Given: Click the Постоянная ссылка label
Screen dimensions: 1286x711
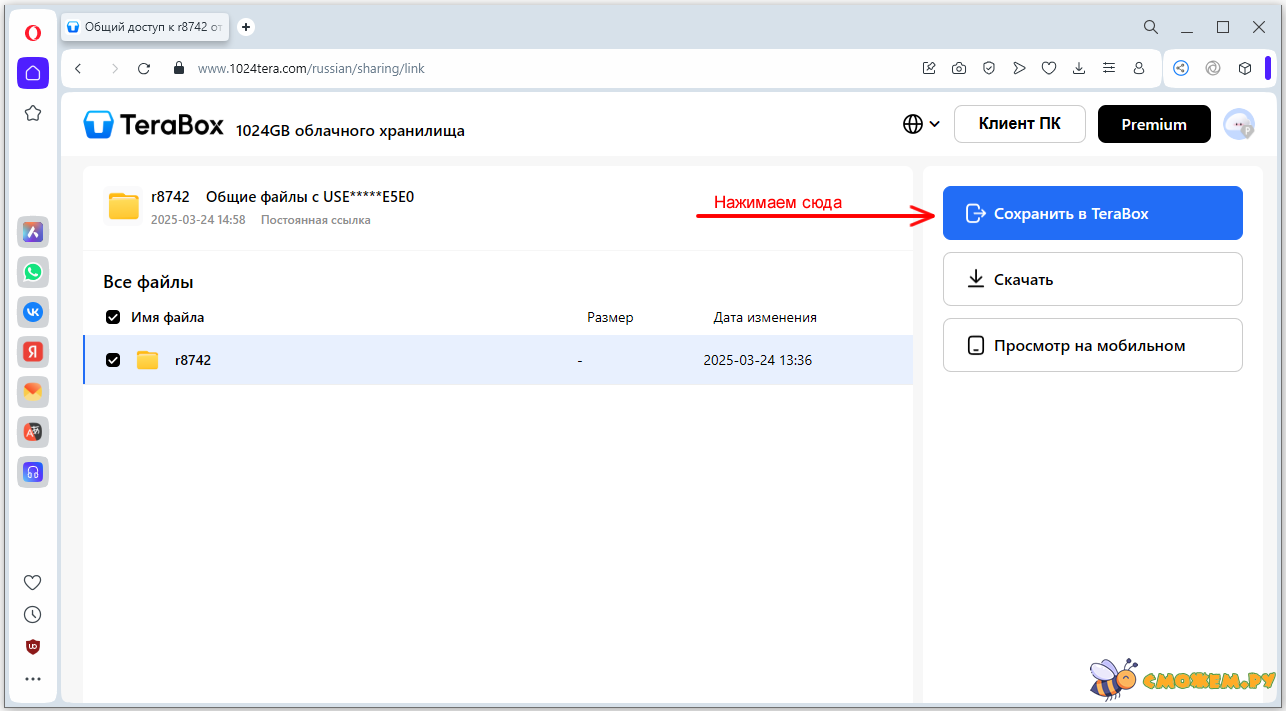Looking at the screenshot, I should point(316,220).
